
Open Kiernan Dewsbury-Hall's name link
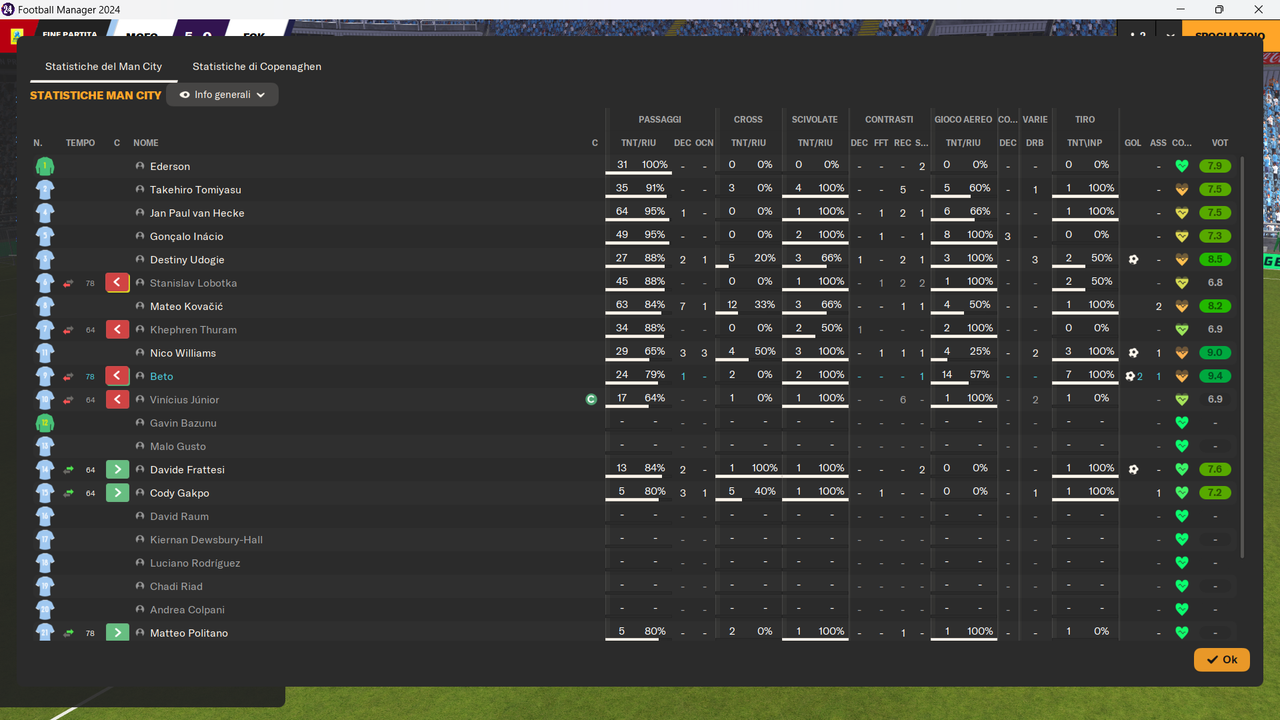point(206,540)
